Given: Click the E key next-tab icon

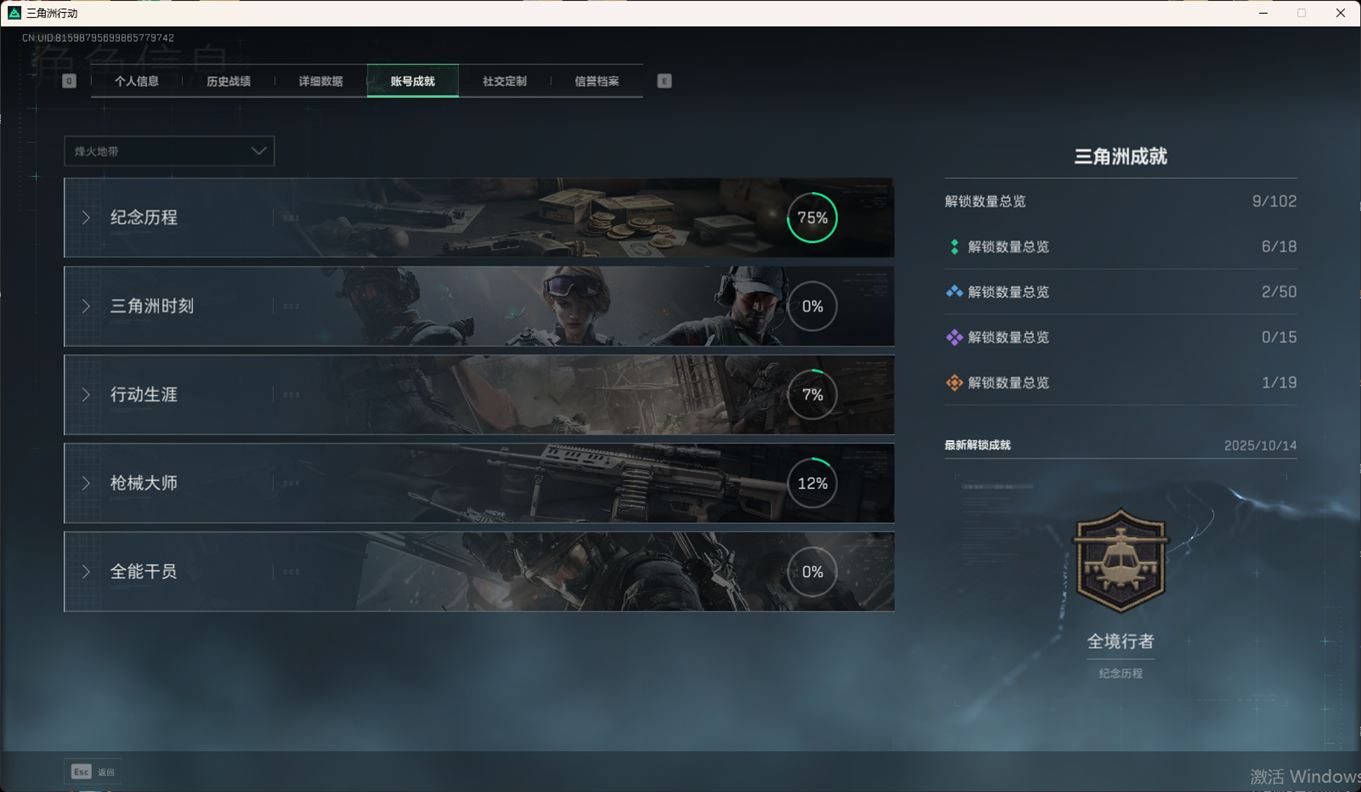Looking at the screenshot, I should click(x=664, y=81).
